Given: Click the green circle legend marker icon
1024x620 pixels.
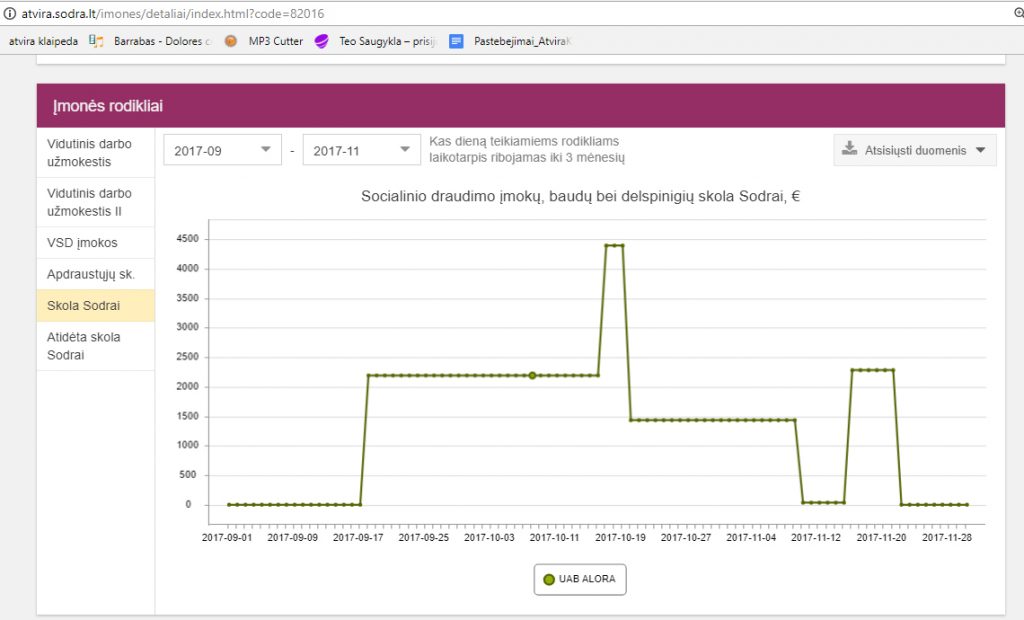Looking at the screenshot, I should [549, 580].
